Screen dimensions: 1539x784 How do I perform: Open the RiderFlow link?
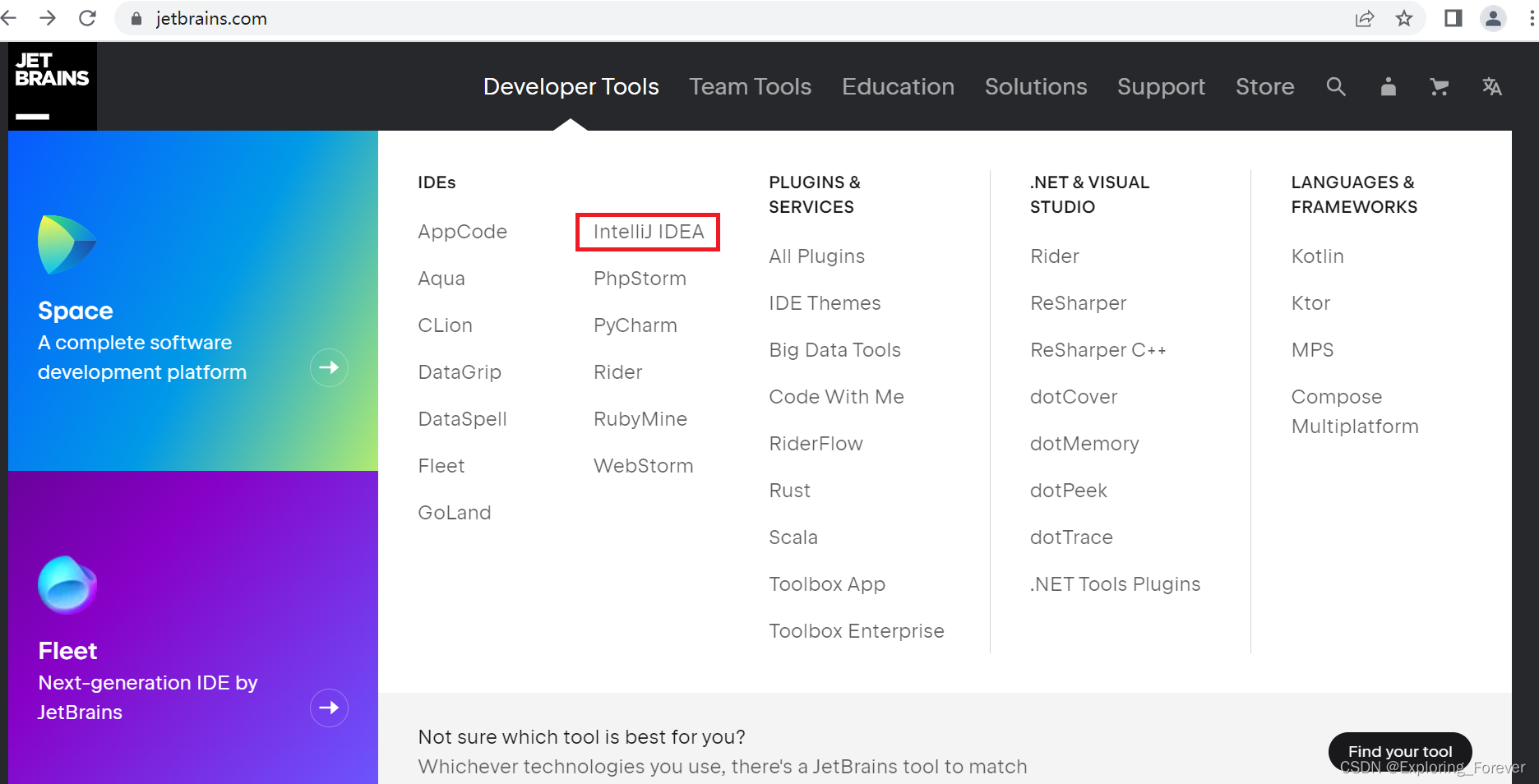tap(816, 444)
